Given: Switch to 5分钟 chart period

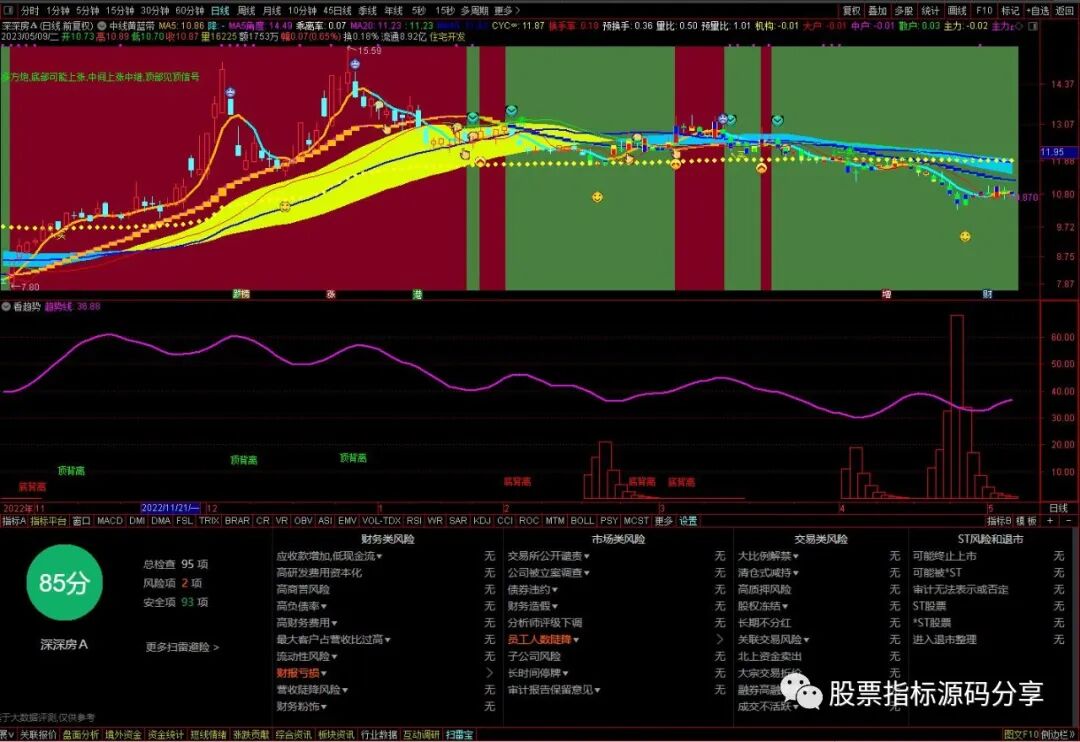Looking at the screenshot, I should [x=87, y=11].
